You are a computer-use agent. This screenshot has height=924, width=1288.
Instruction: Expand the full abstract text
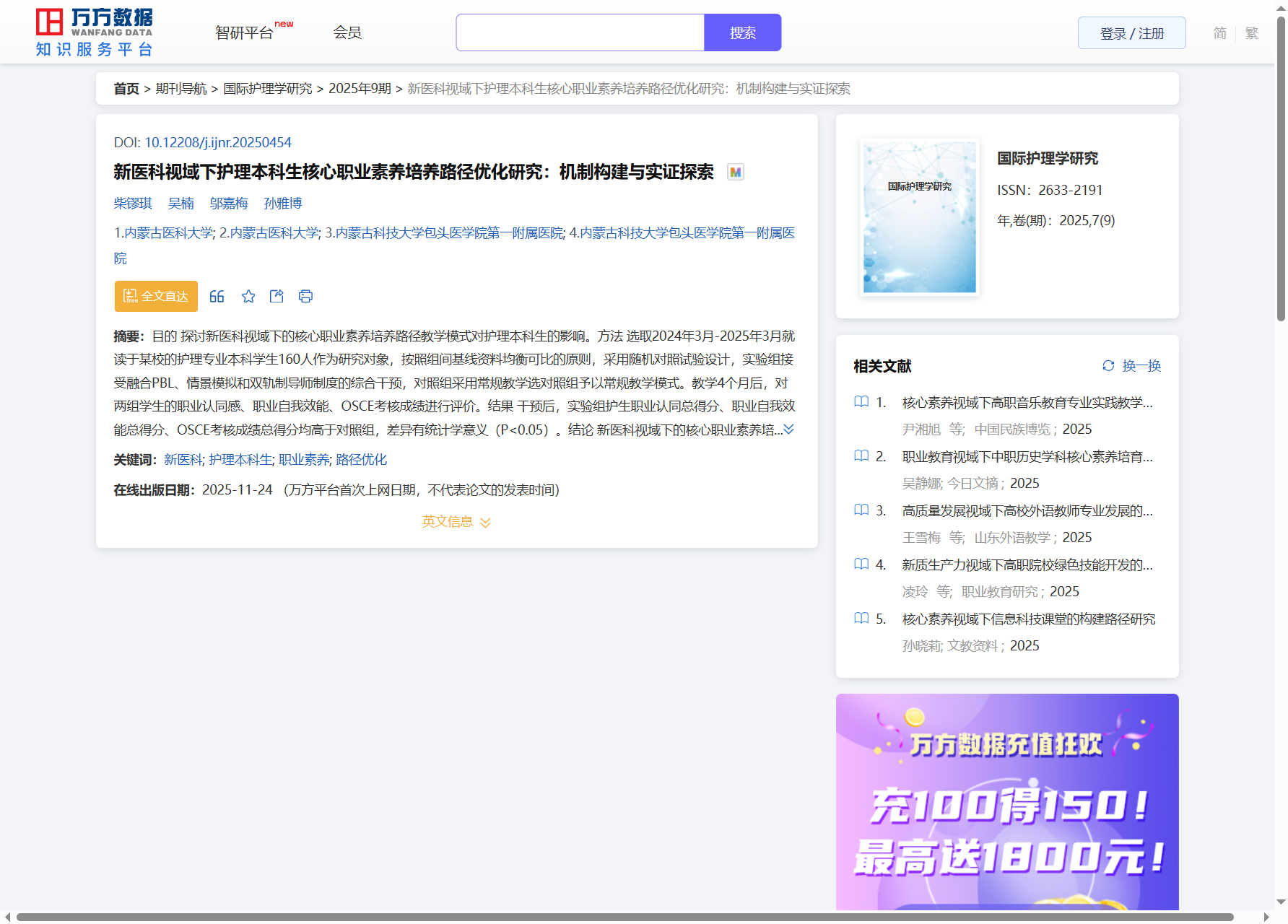(789, 430)
